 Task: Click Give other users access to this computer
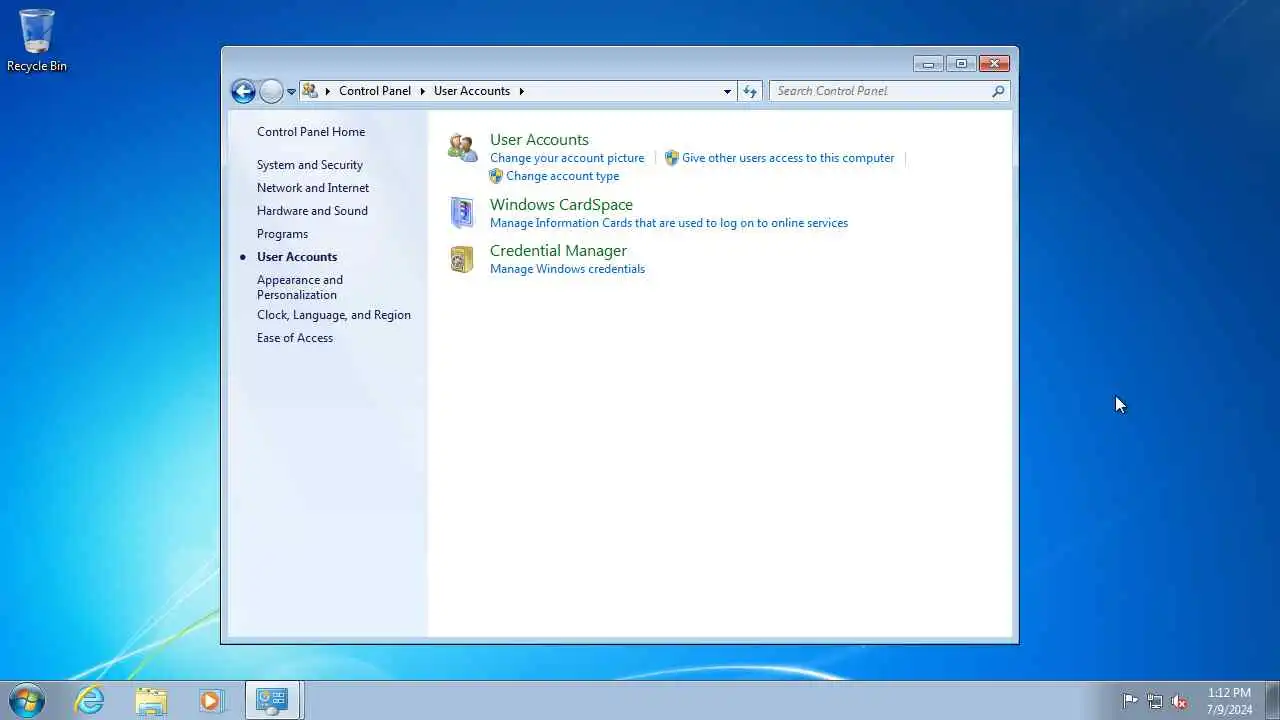[x=788, y=158]
